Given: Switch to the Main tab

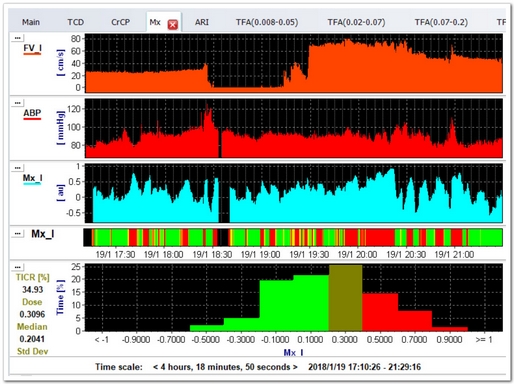Looking at the screenshot, I should (x=31, y=22).
